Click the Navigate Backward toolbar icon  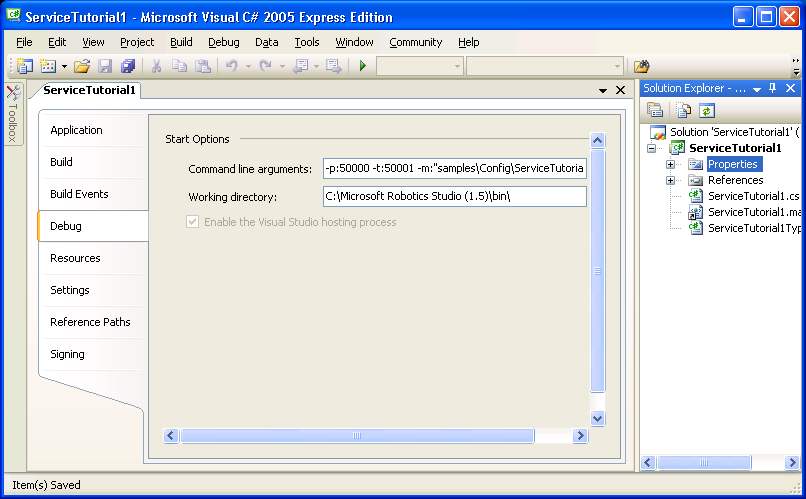[300, 66]
